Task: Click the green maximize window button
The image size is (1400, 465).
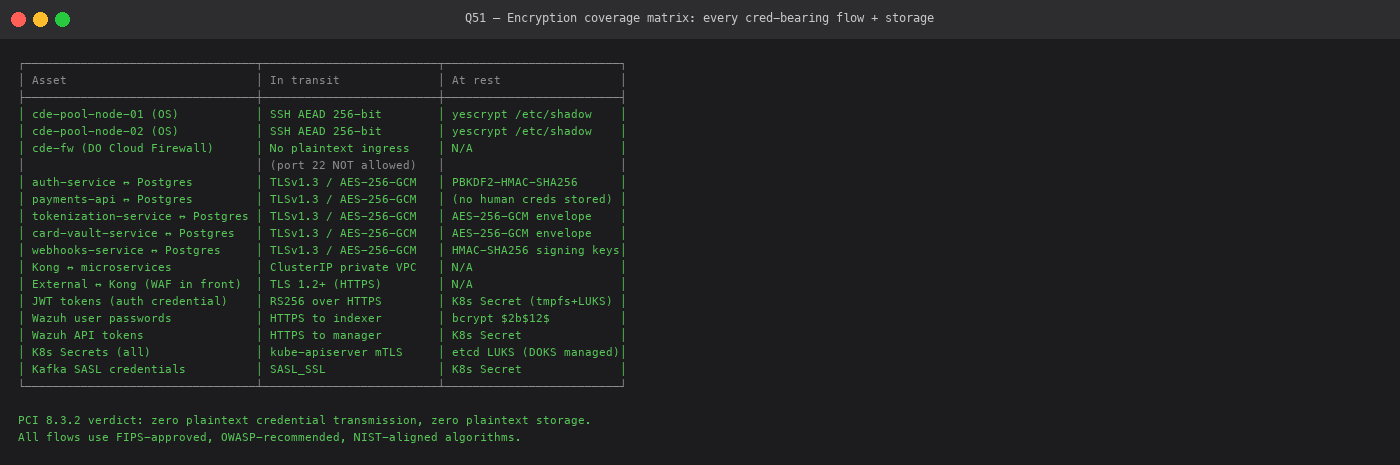Action: click(63, 19)
